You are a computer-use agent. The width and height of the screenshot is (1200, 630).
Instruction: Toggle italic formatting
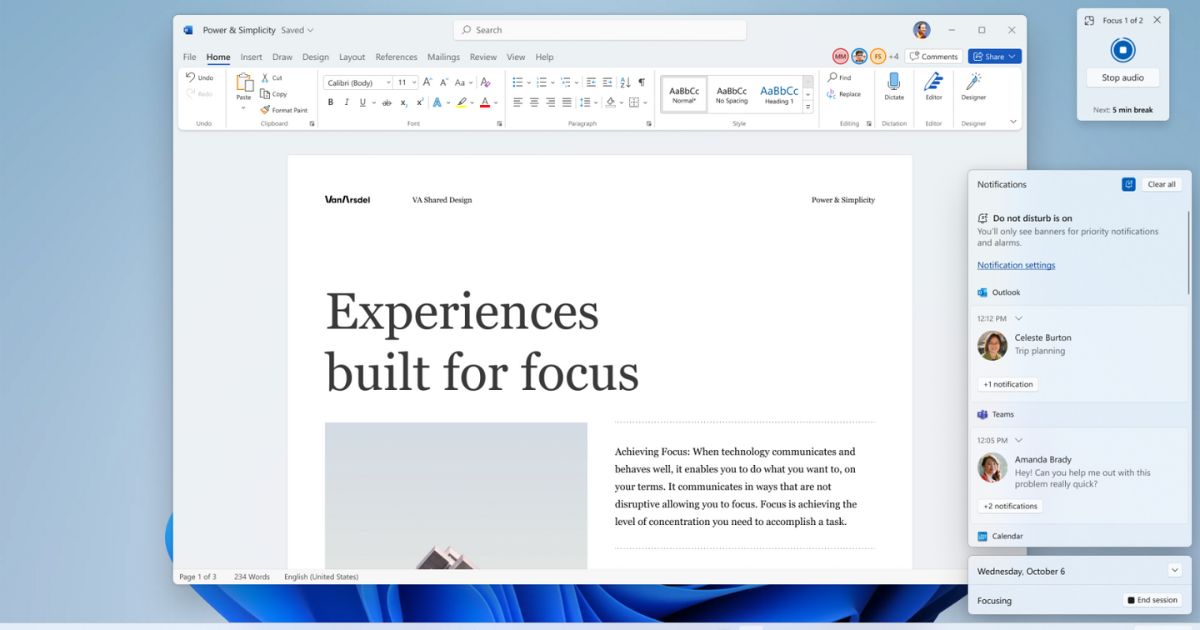(x=346, y=102)
